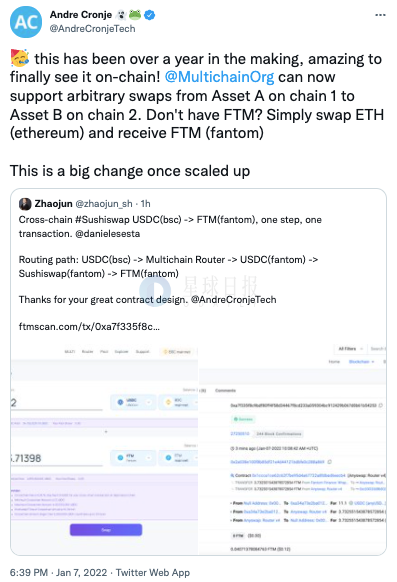Click the blue verified badge
397x582 pixels.
tap(150, 15)
